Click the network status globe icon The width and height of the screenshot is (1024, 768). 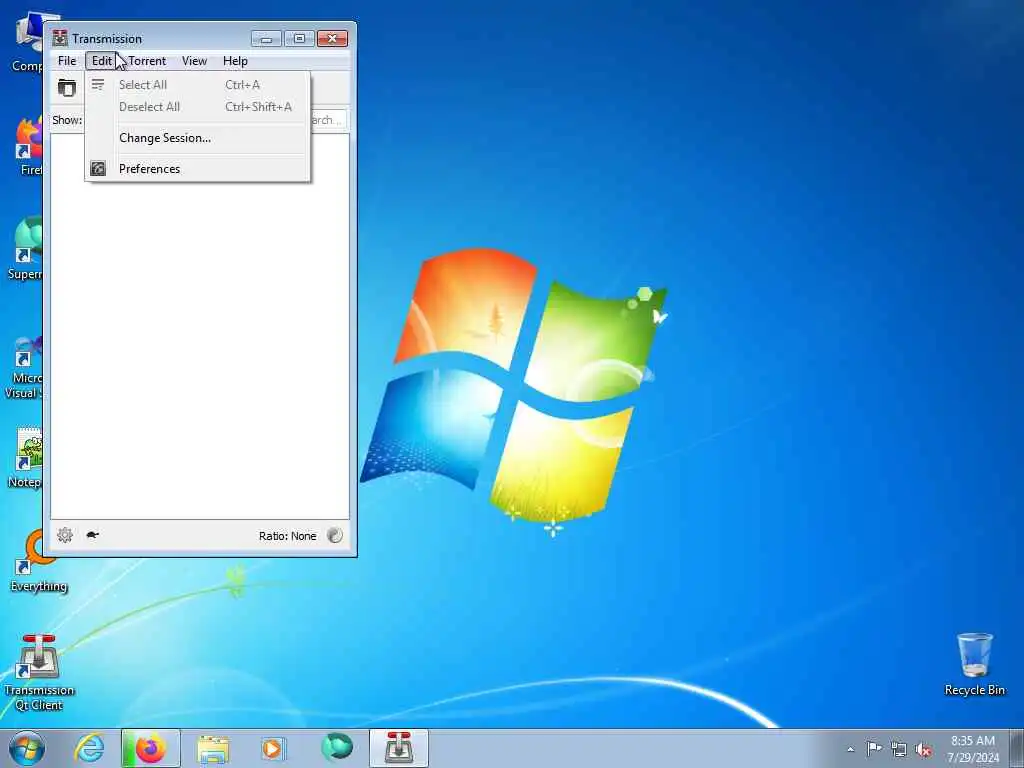pyautogui.click(x=334, y=536)
